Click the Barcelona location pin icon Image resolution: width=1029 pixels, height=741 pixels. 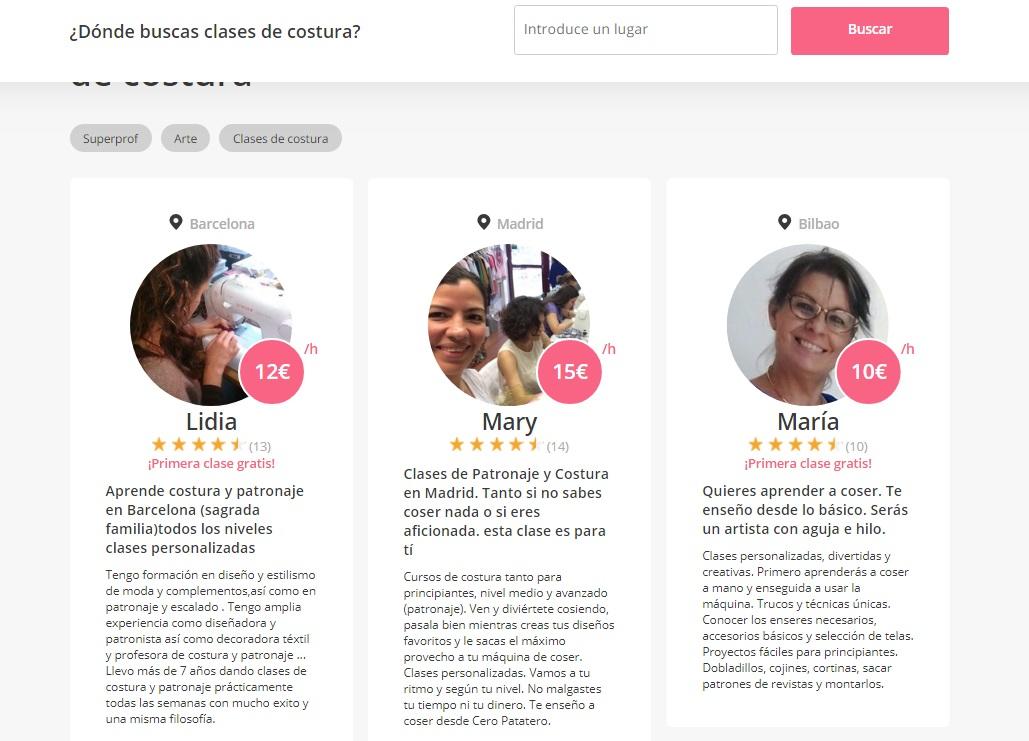[x=175, y=222]
